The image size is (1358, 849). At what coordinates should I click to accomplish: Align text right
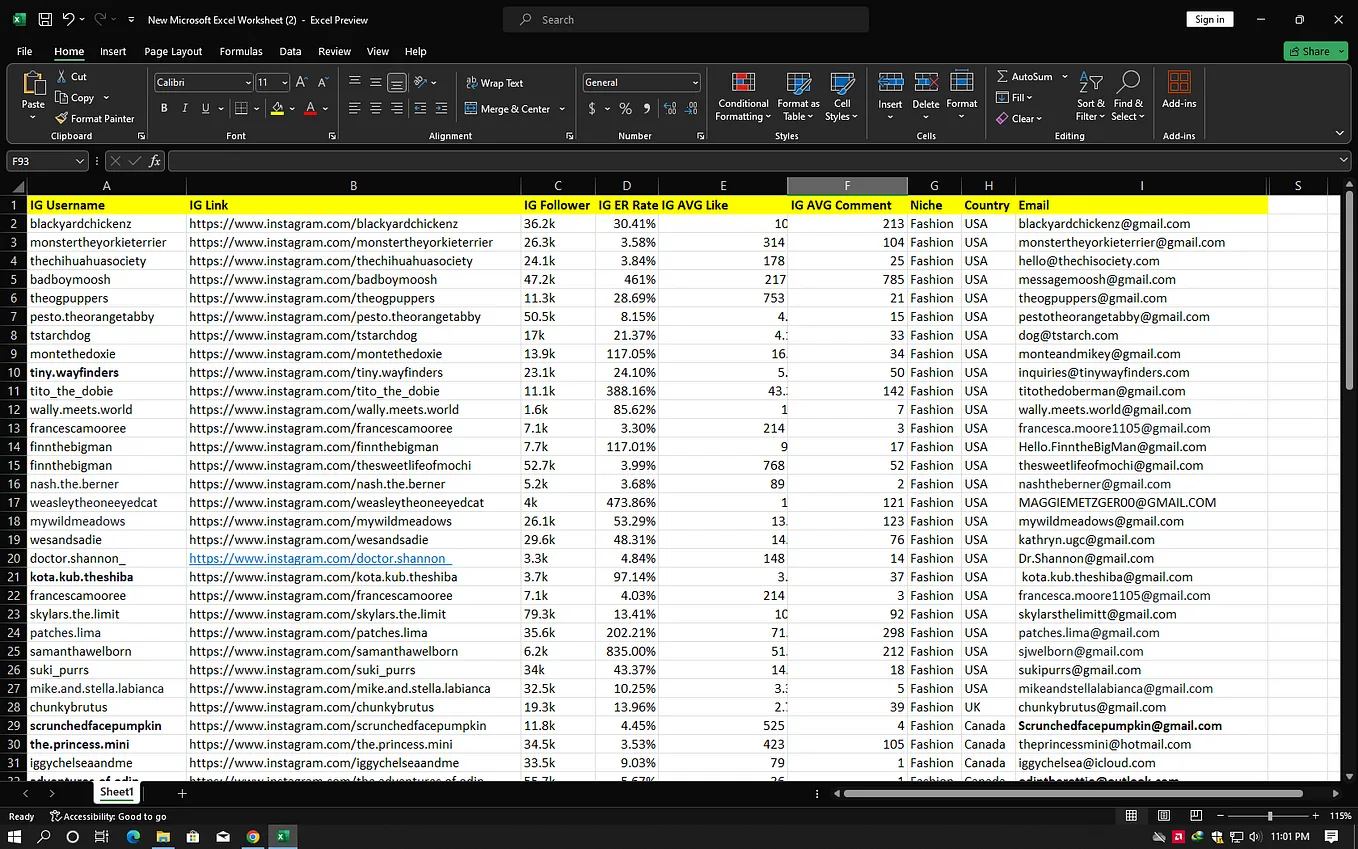pyautogui.click(x=397, y=108)
